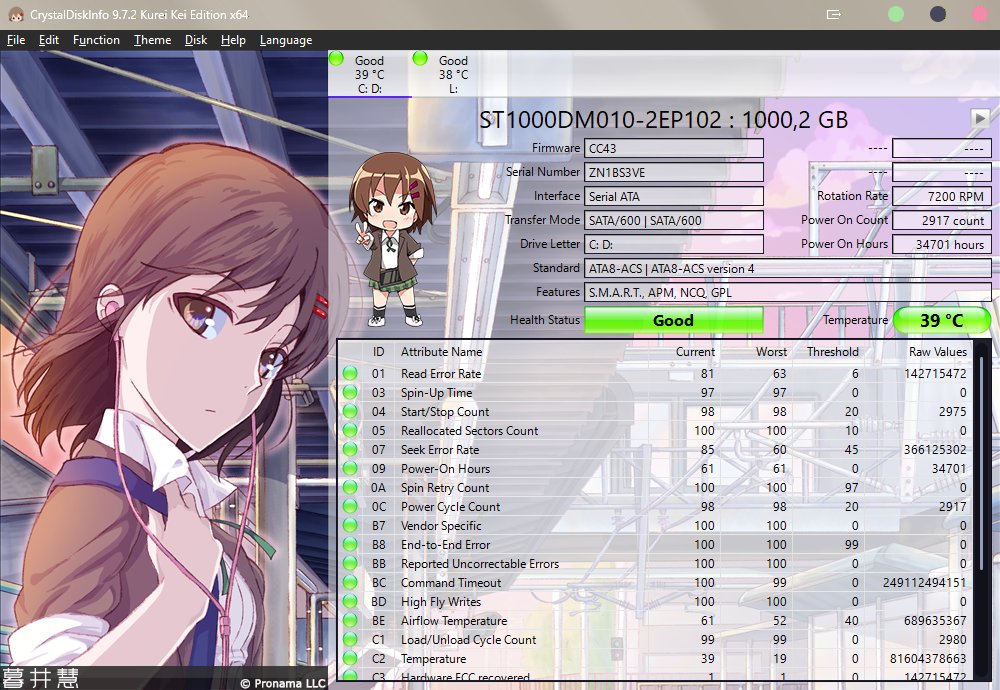Image resolution: width=1000 pixels, height=690 pixels.
Task: Click the green status icon on C: D: tab
Action: 337,59
